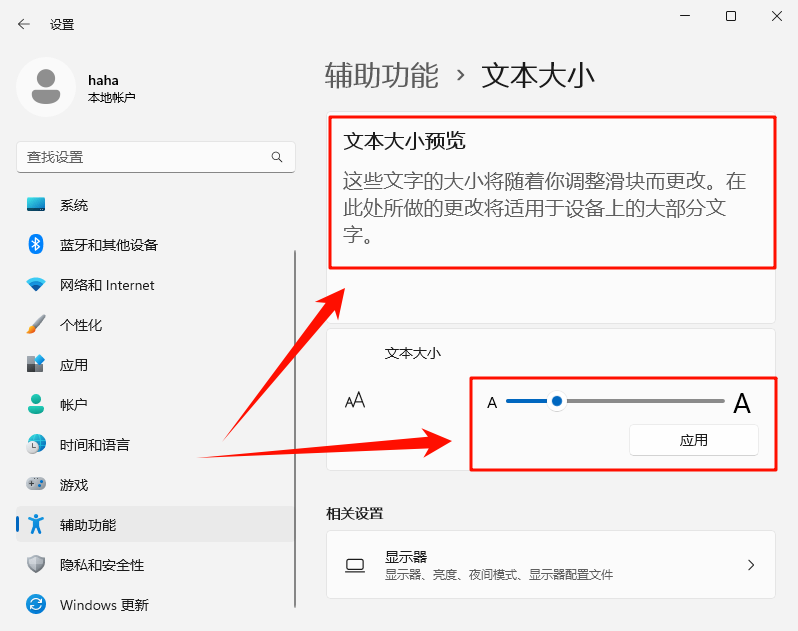Viewport: 798px width, 631px height.
Task: Open Windows 更新 page
Action: point(155,605)
